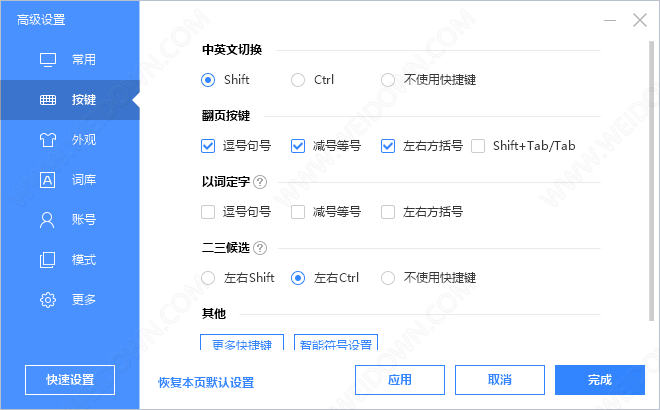660x410 pixels.
Task: Switch to the 词库 tab label
Action: coord(84,180)
